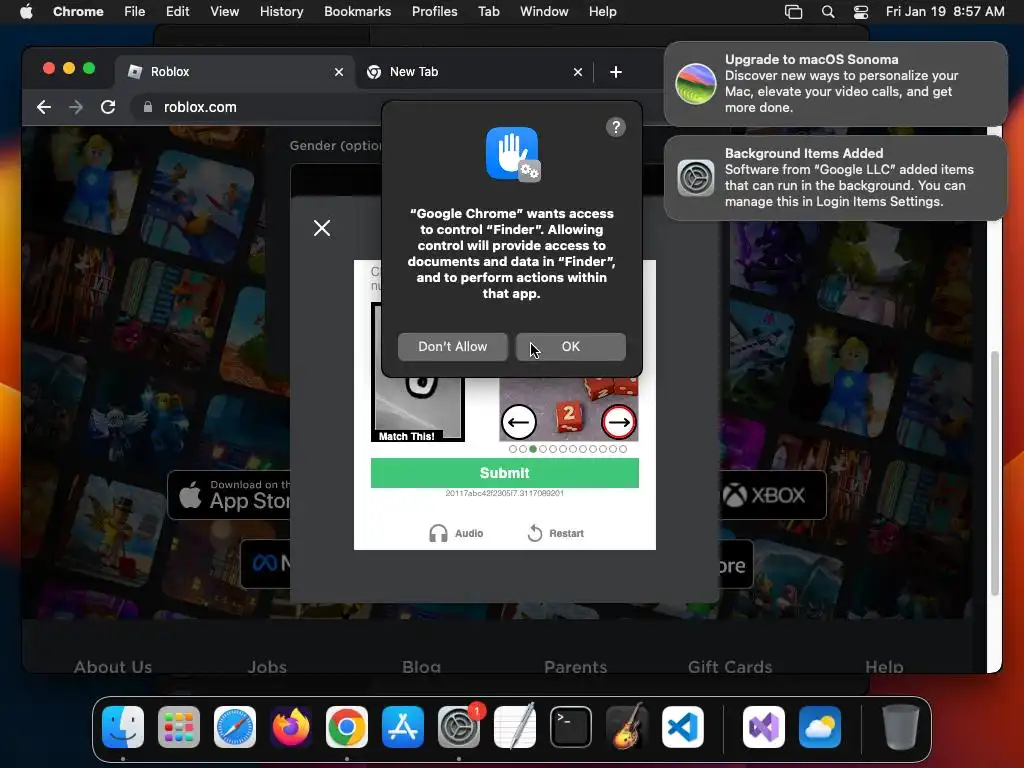Click the dice image with number 2

point(569,409)
